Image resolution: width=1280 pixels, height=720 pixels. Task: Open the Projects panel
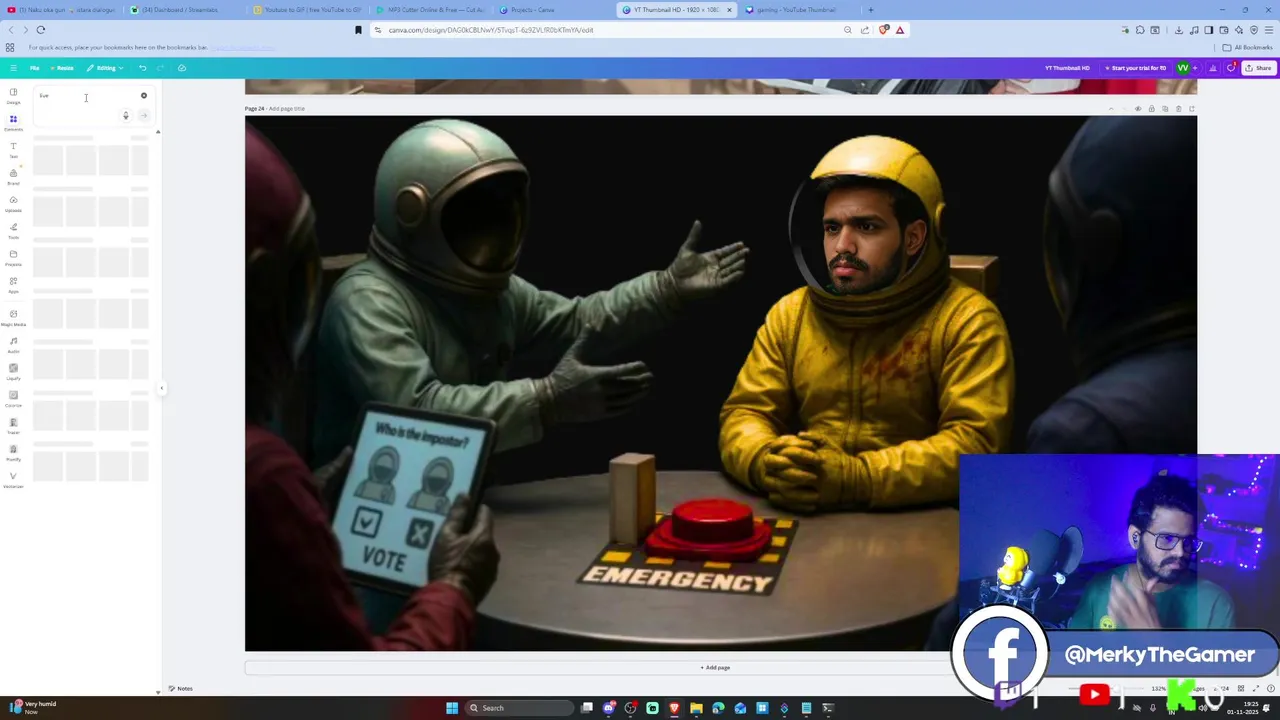[x=13, y=258]
